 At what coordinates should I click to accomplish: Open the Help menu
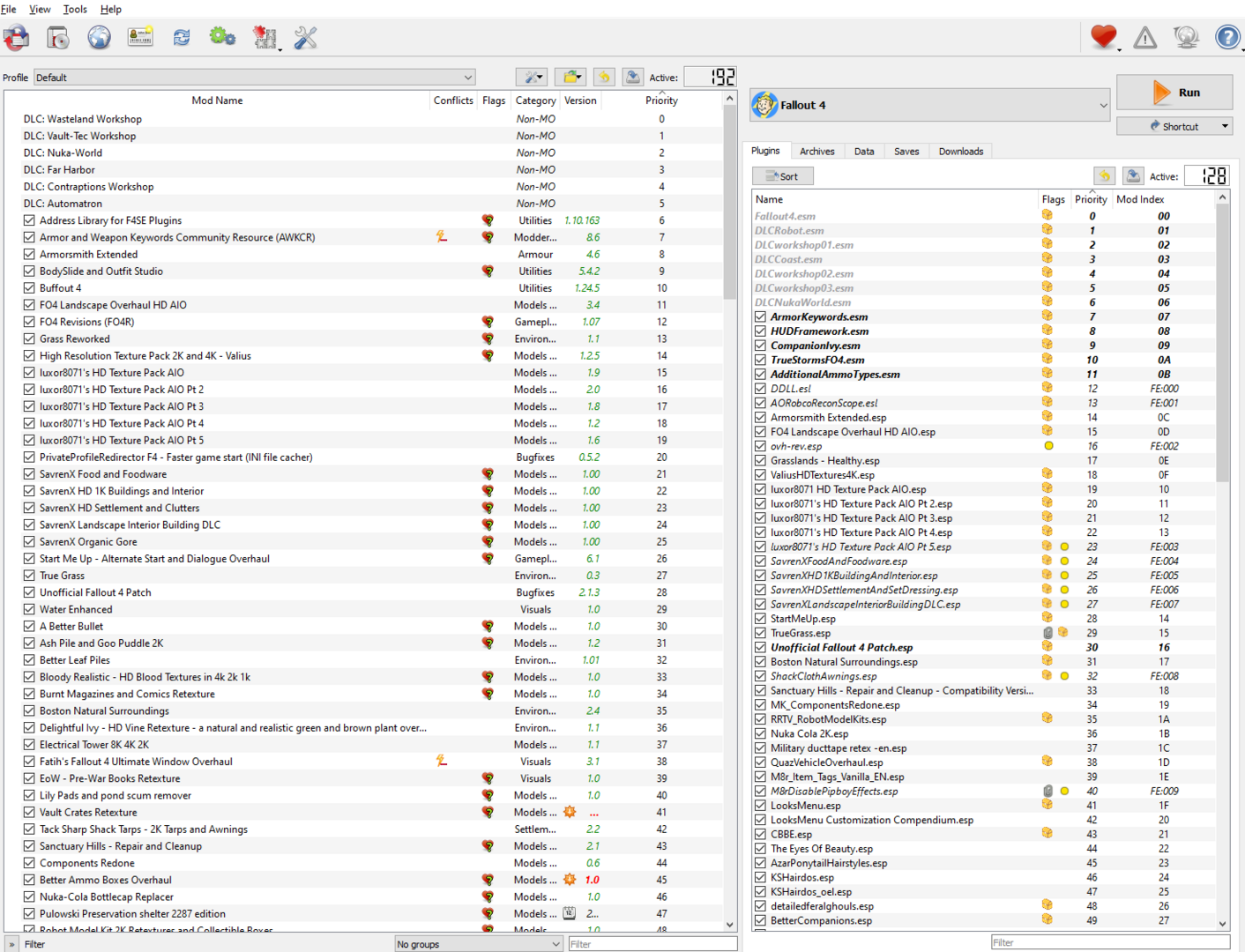tap(111, 9)
